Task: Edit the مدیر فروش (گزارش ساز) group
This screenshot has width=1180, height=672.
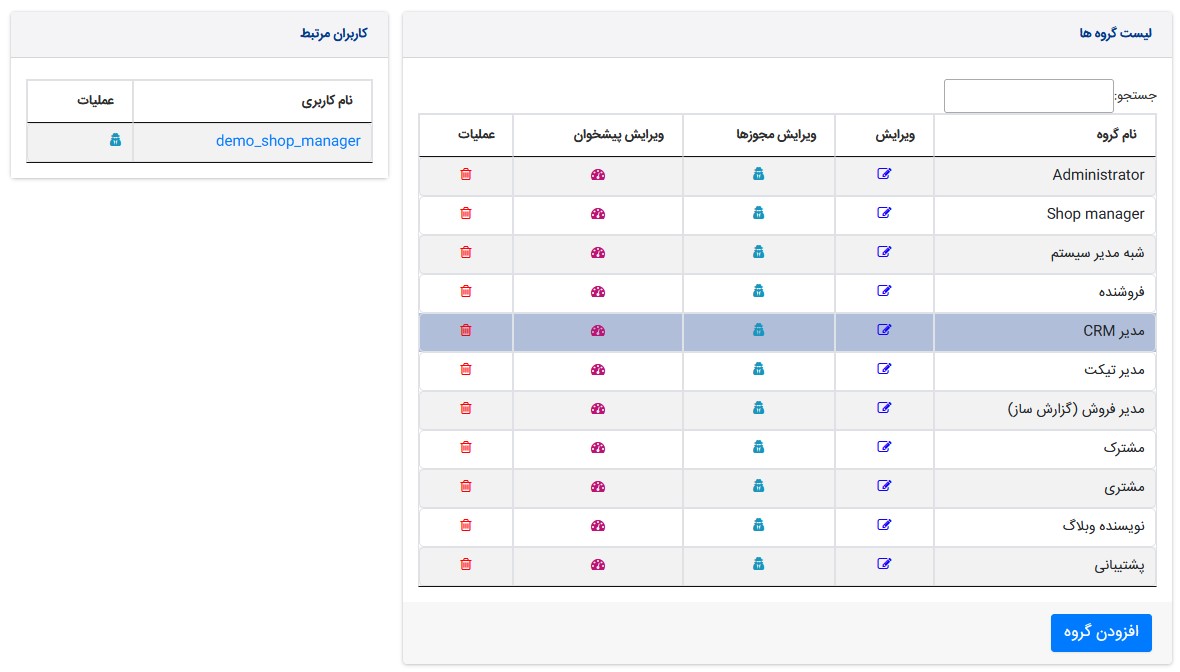Action: pos(884,408)
